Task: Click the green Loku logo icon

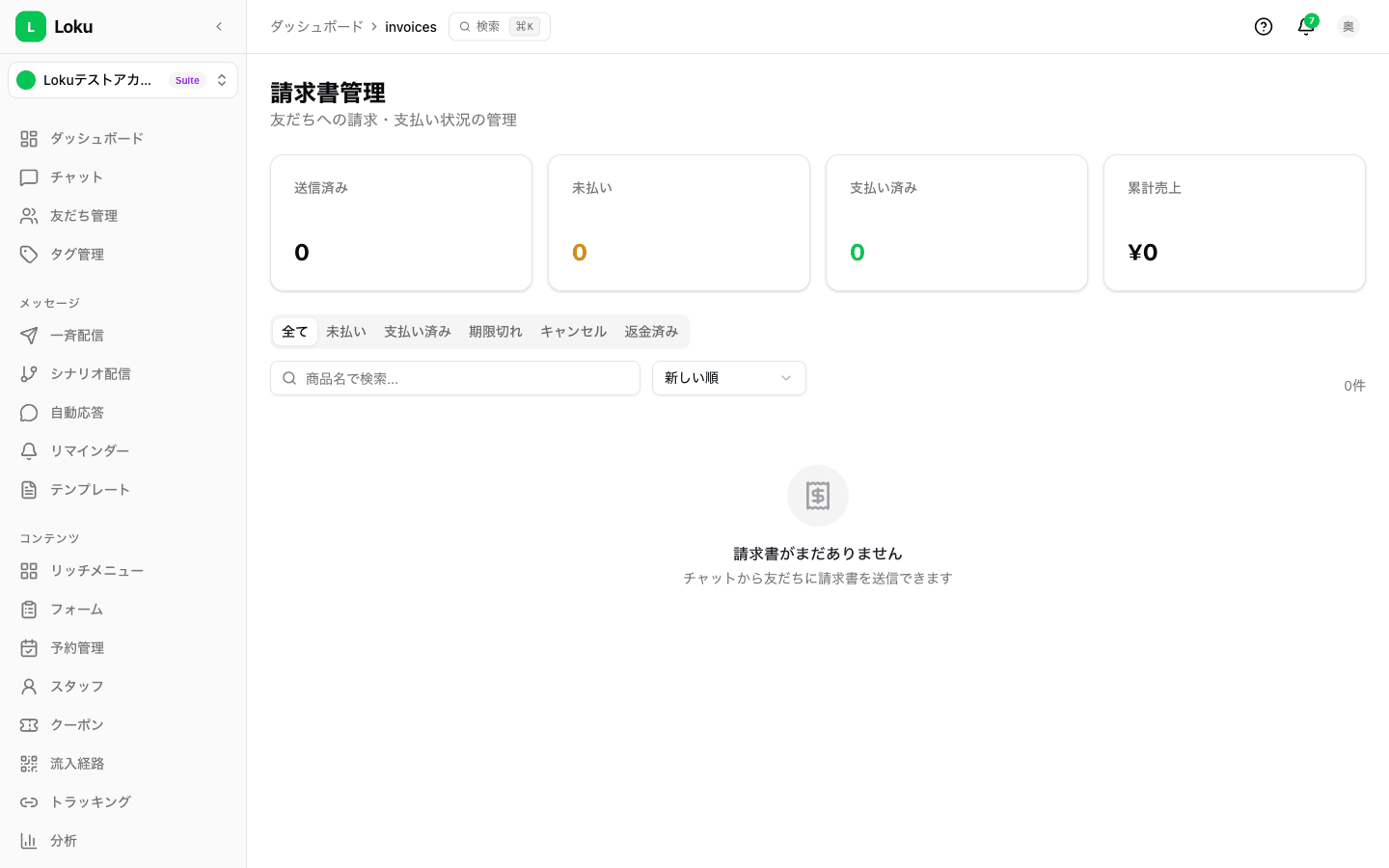Action: (x=31, y=27)
